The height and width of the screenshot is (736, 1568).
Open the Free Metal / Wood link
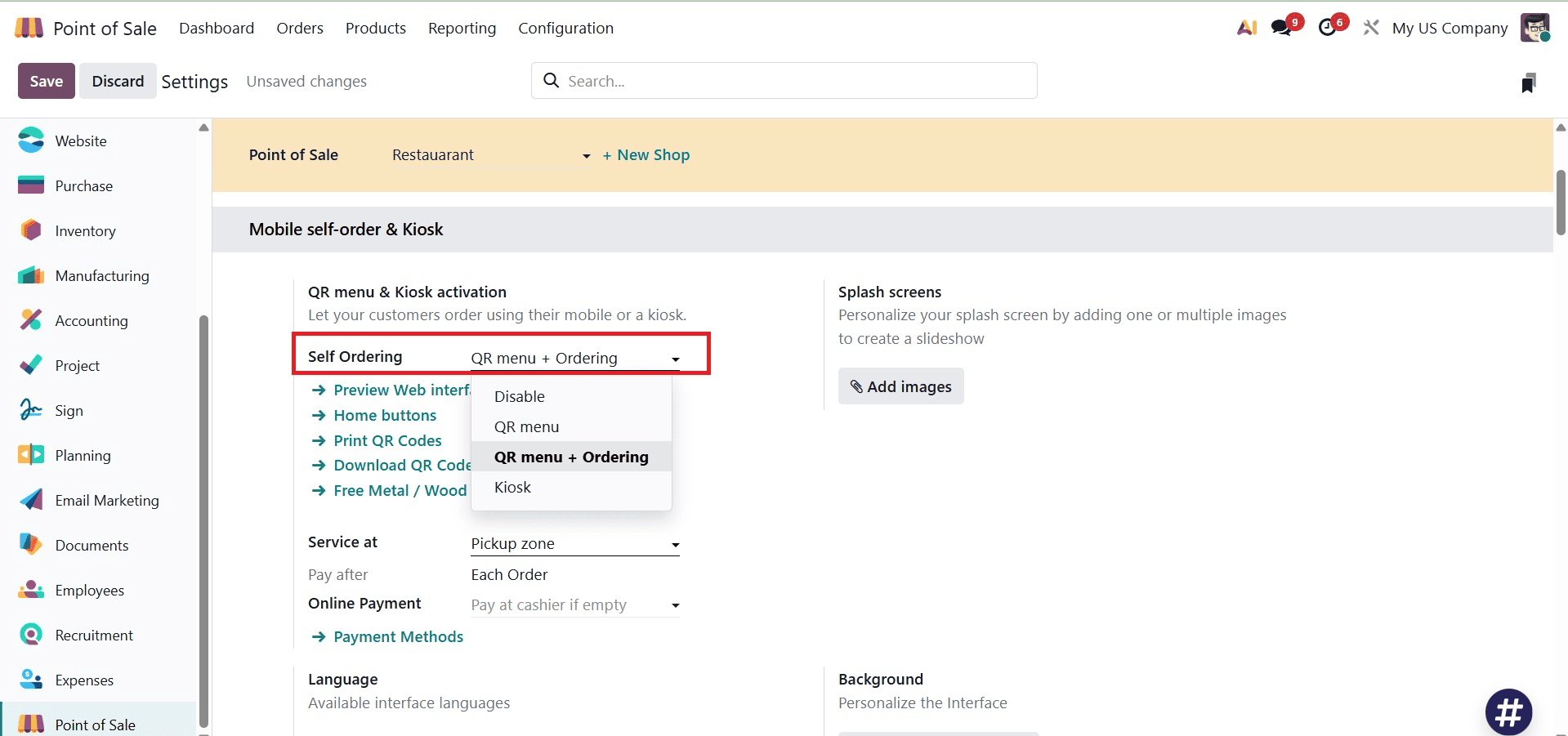(389, 490)
